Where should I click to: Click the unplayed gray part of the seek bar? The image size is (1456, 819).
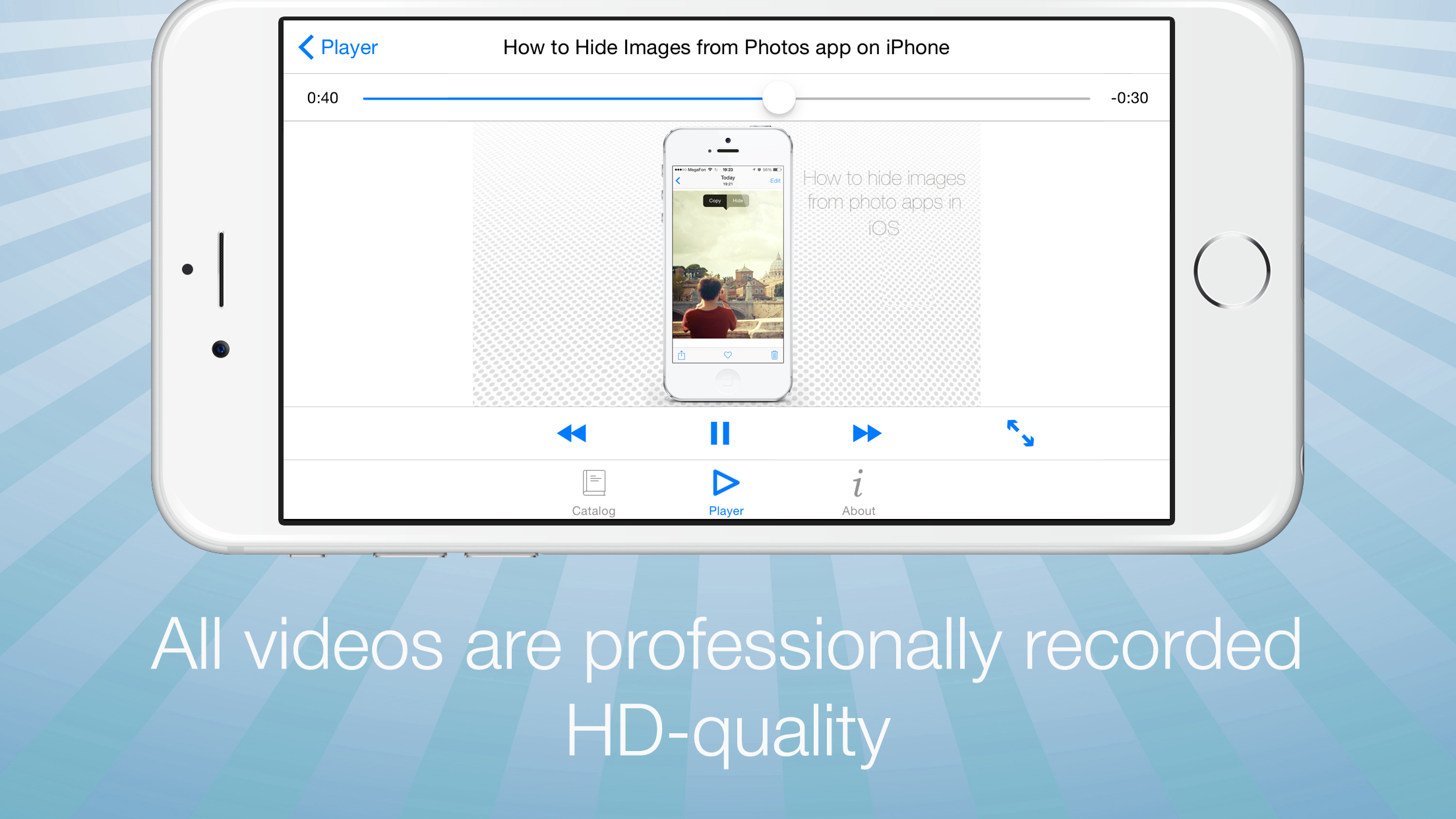click(943, 98)
